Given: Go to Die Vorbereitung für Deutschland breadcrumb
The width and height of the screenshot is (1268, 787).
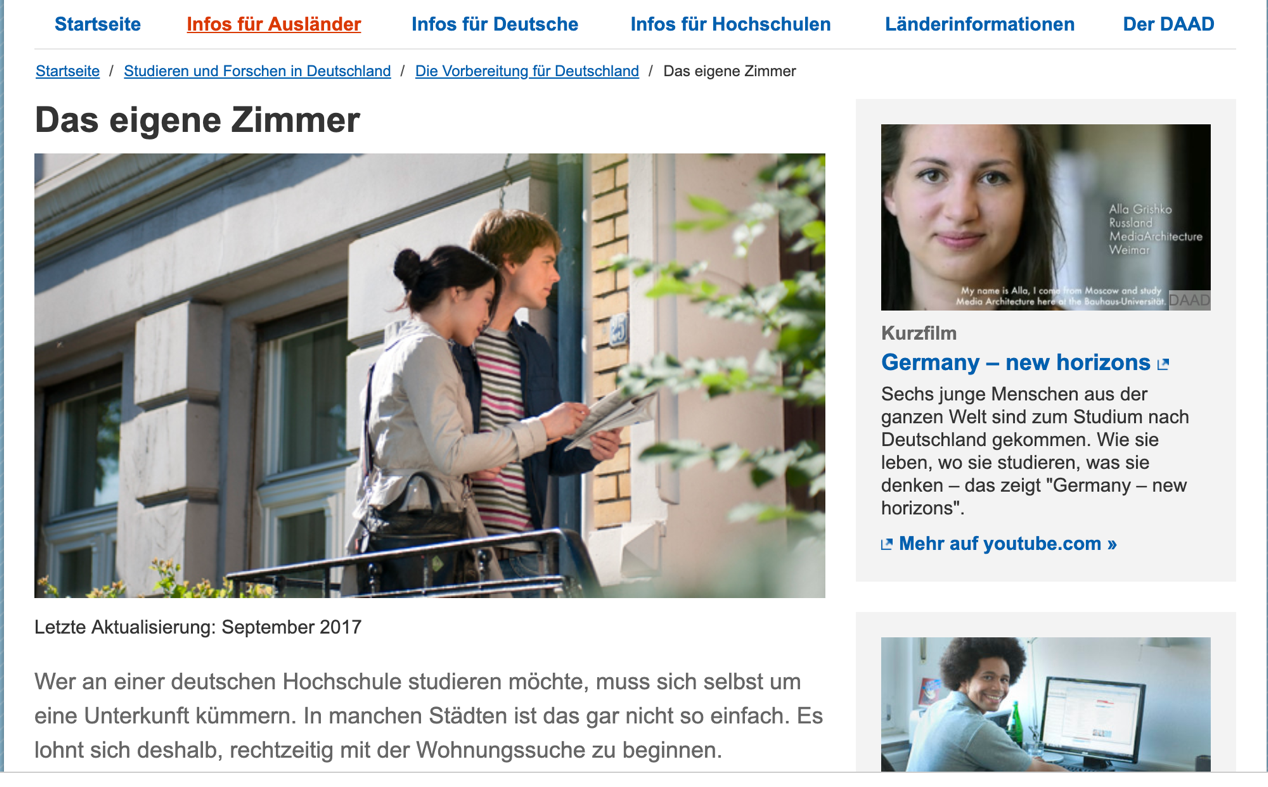Looking at the screenshot, I should click(527, 71).
